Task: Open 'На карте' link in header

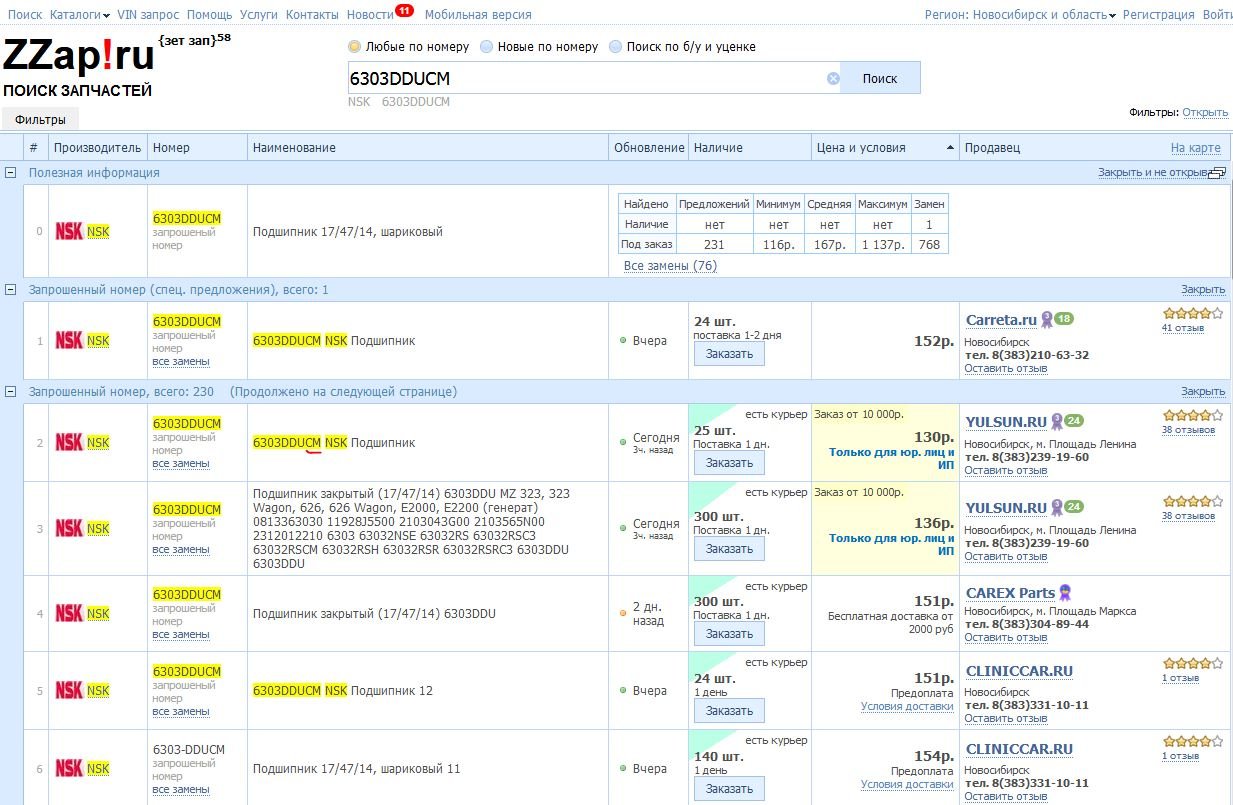Action: click(1196, 148)
